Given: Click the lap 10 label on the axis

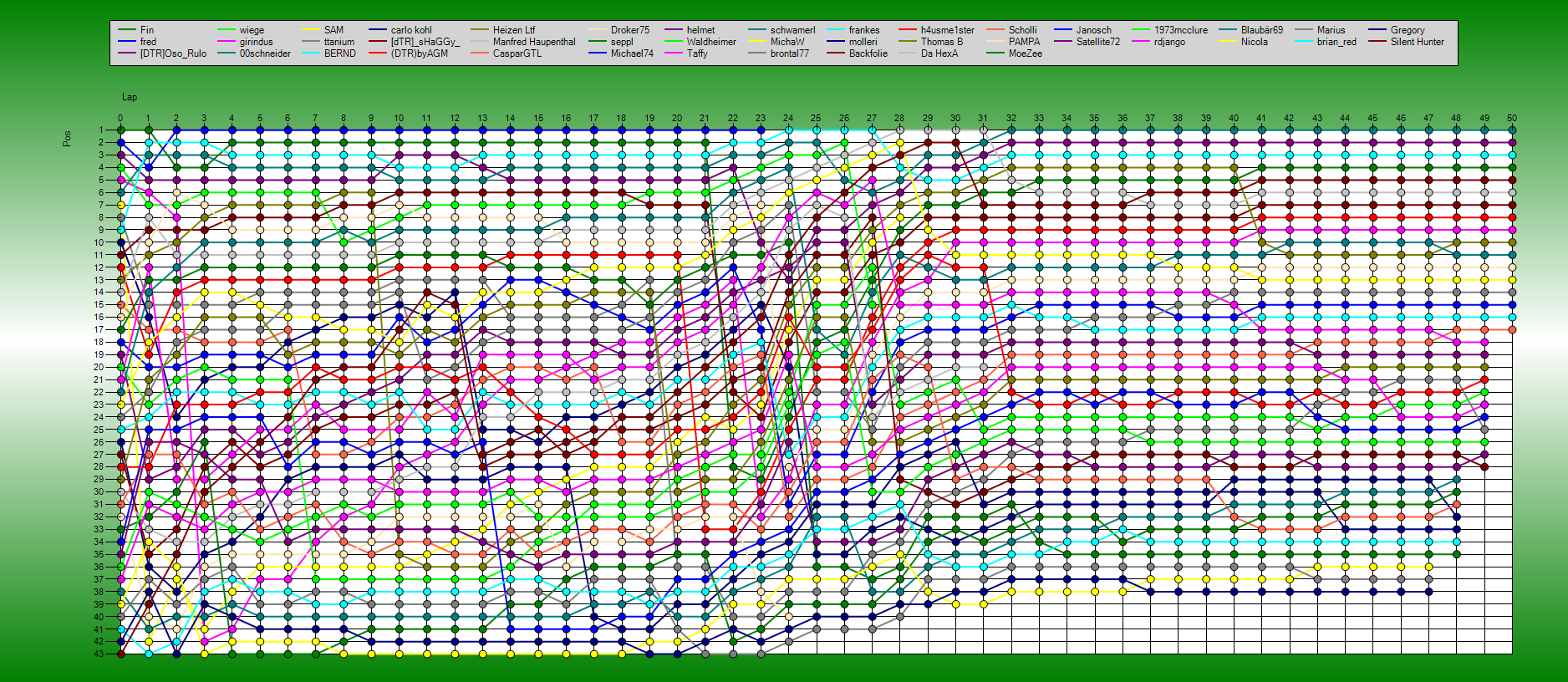Looking at the screenshot, I should [399, 119].
